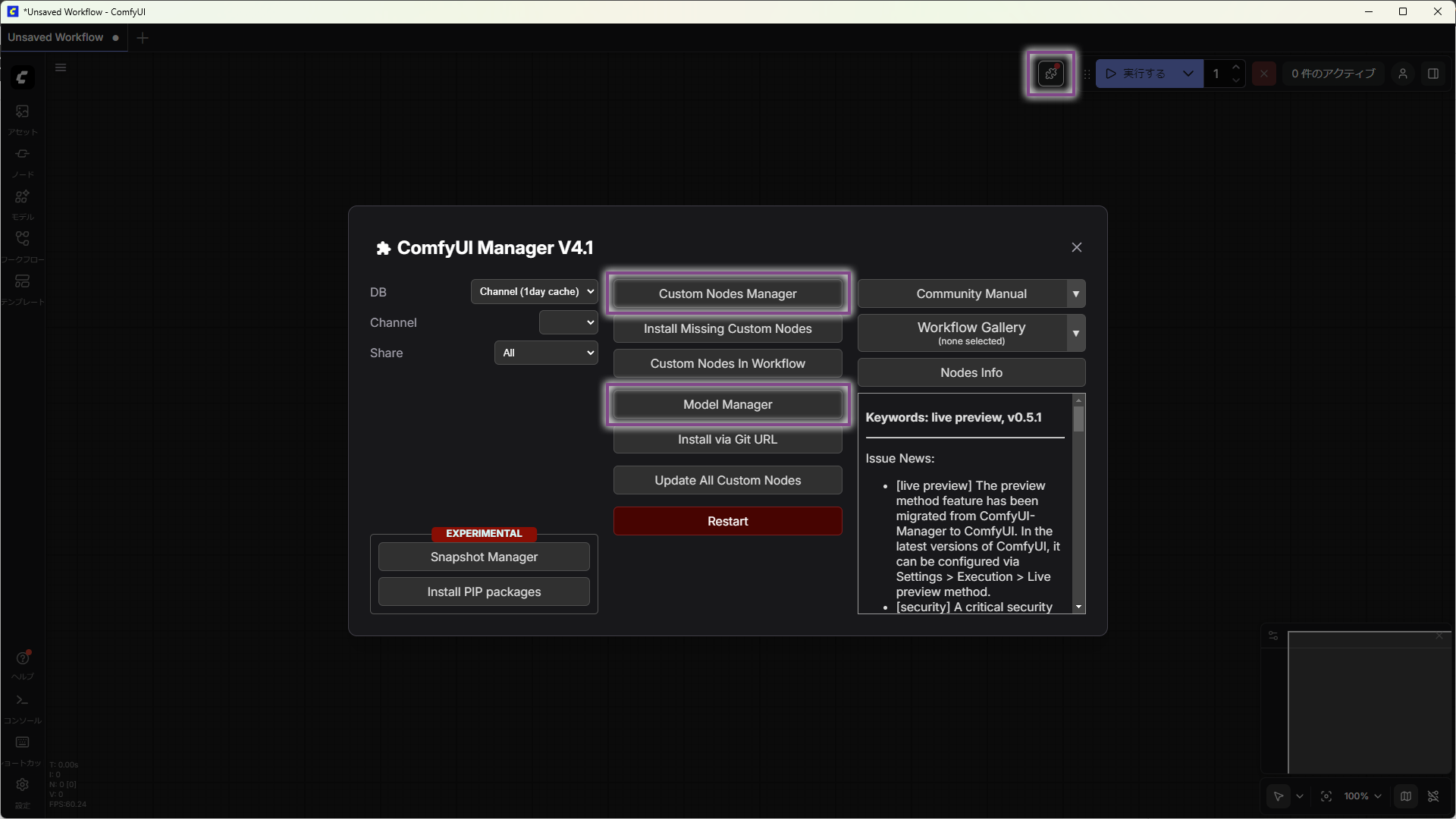Image resolution: width=1456 pixels, height=819 pixels.
Task: Click the news panel scrollbar
Action: 1078,419
